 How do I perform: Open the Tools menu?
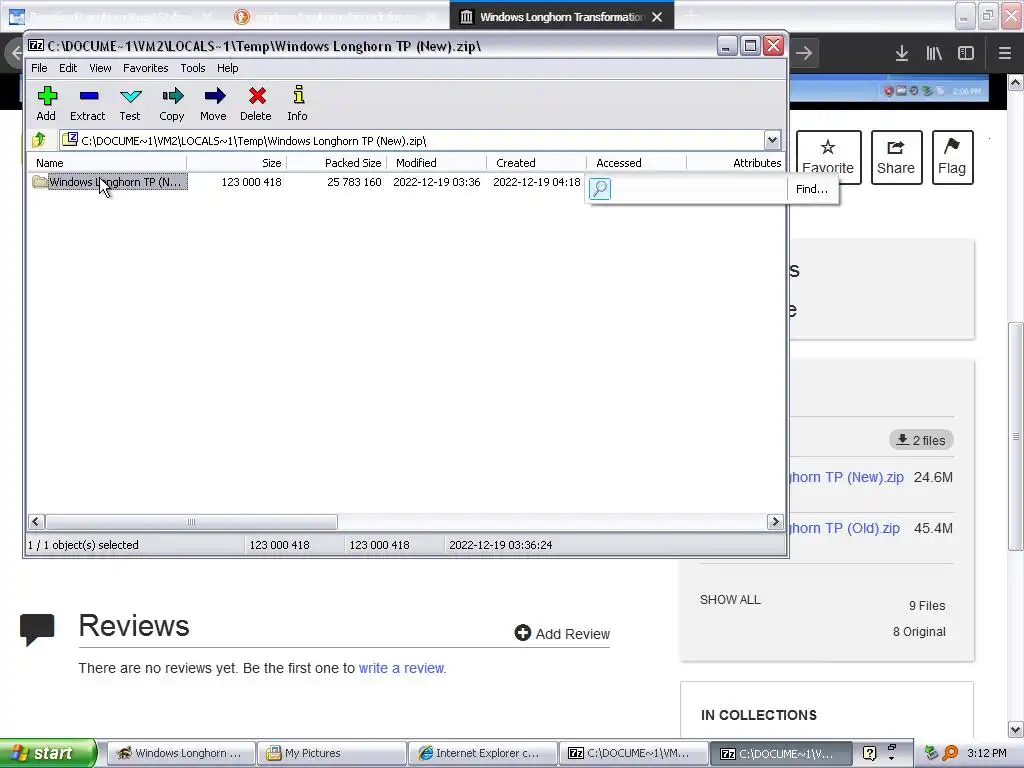(x=193, y=68)
